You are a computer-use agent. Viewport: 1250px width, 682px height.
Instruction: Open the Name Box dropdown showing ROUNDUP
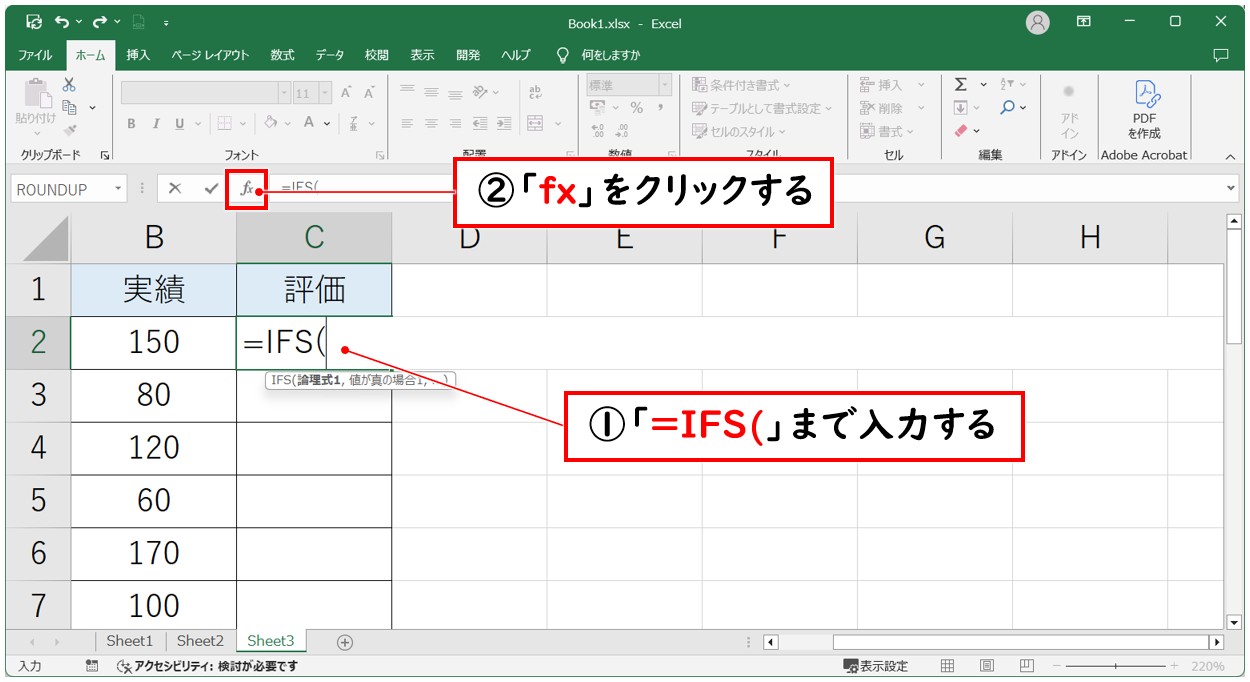(x=118, y=188)
